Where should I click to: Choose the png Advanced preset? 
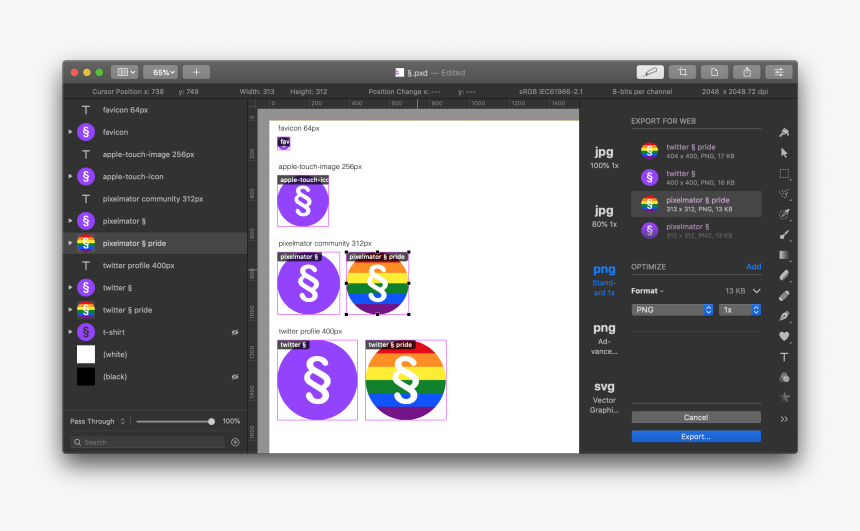click(x=604, y=338)
